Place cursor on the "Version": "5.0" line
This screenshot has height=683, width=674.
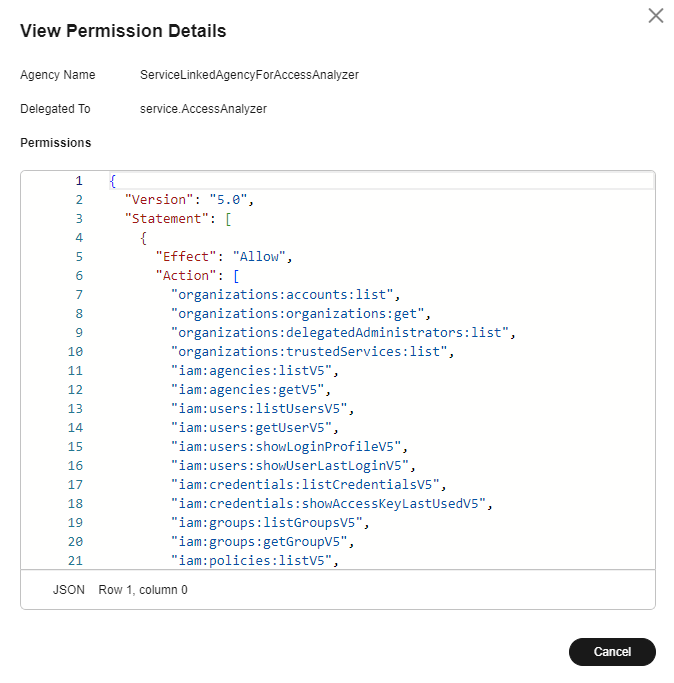pyautogui.click(x=190, y=199)
